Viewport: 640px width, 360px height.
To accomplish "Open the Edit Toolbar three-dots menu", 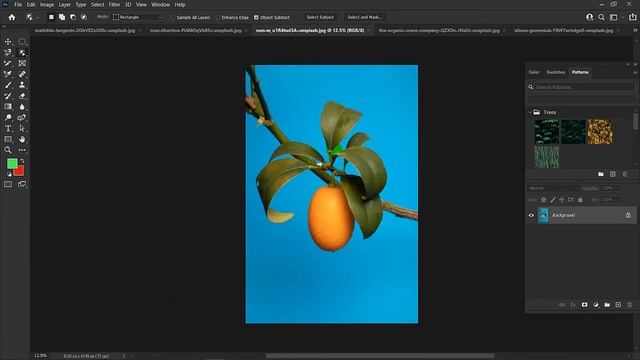I will [x=22, y=150].
